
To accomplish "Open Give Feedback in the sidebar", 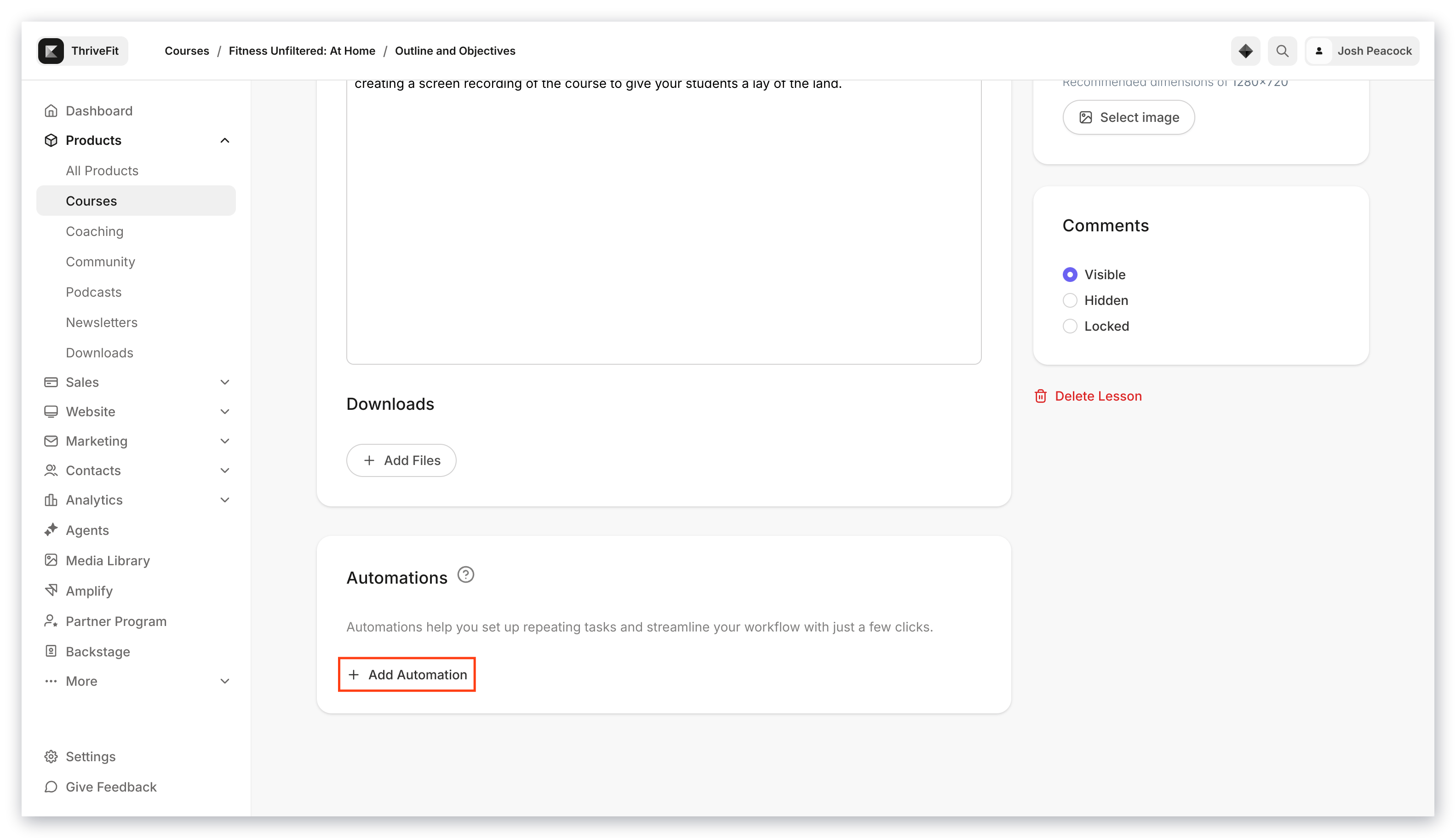I will tap(137, 786).
